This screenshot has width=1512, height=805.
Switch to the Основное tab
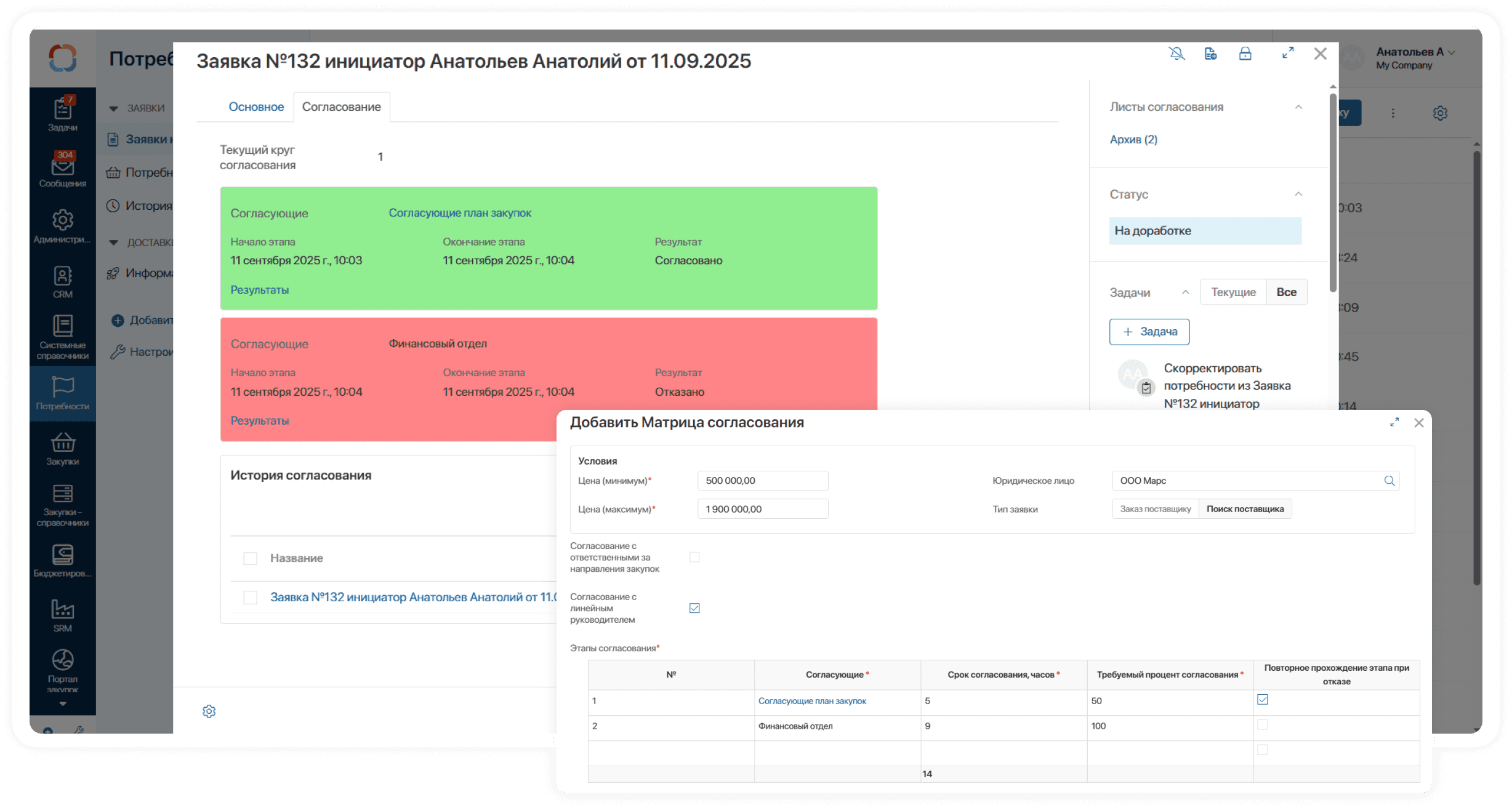point(256,107)
